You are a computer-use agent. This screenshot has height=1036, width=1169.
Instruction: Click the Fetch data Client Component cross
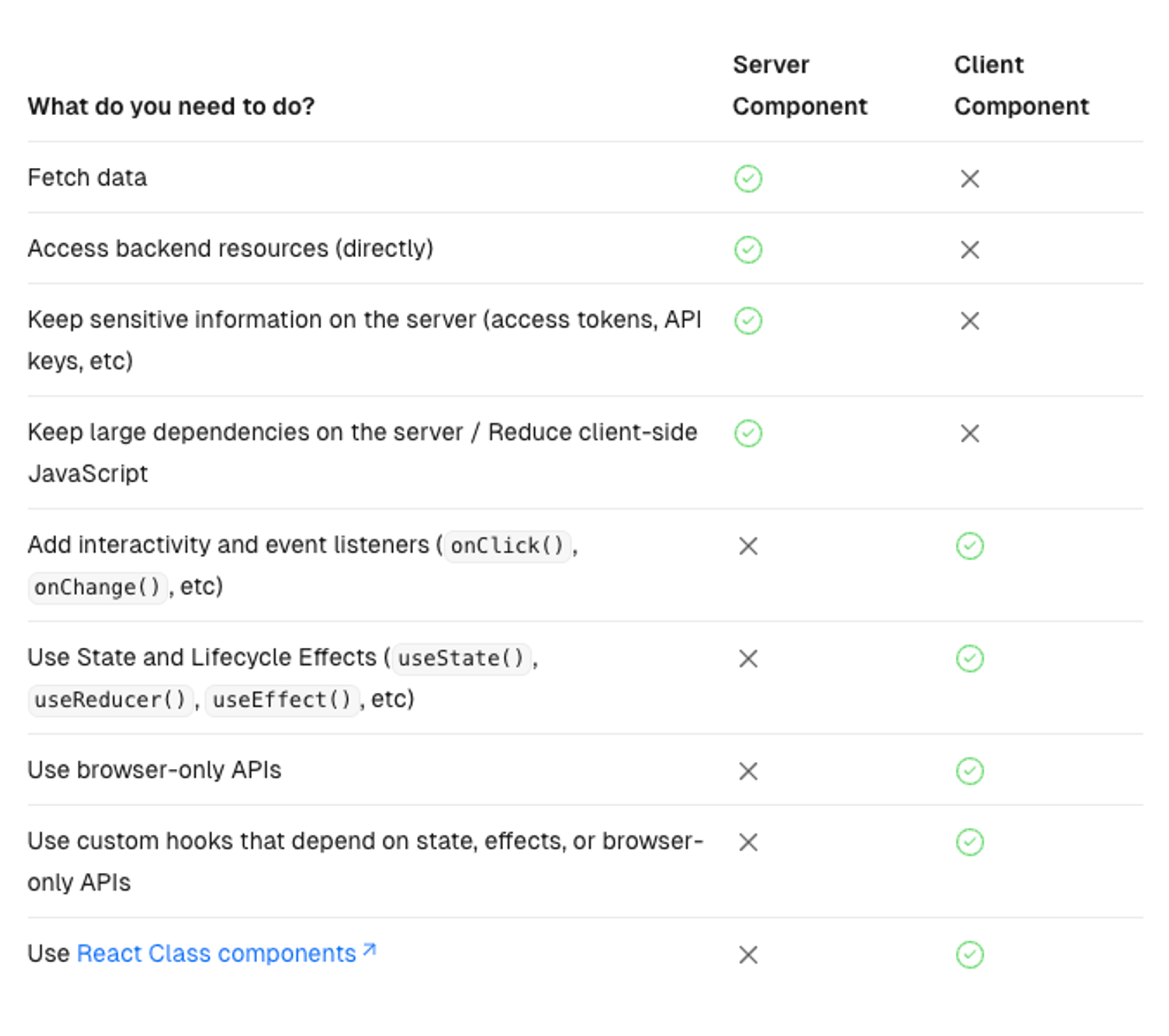pyautogui.click(x=970, y=179)
